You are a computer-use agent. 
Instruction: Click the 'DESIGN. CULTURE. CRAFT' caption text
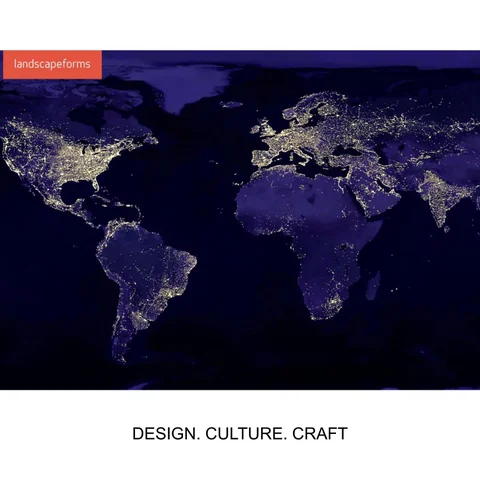pyautogui.click(x=240, y=433)
